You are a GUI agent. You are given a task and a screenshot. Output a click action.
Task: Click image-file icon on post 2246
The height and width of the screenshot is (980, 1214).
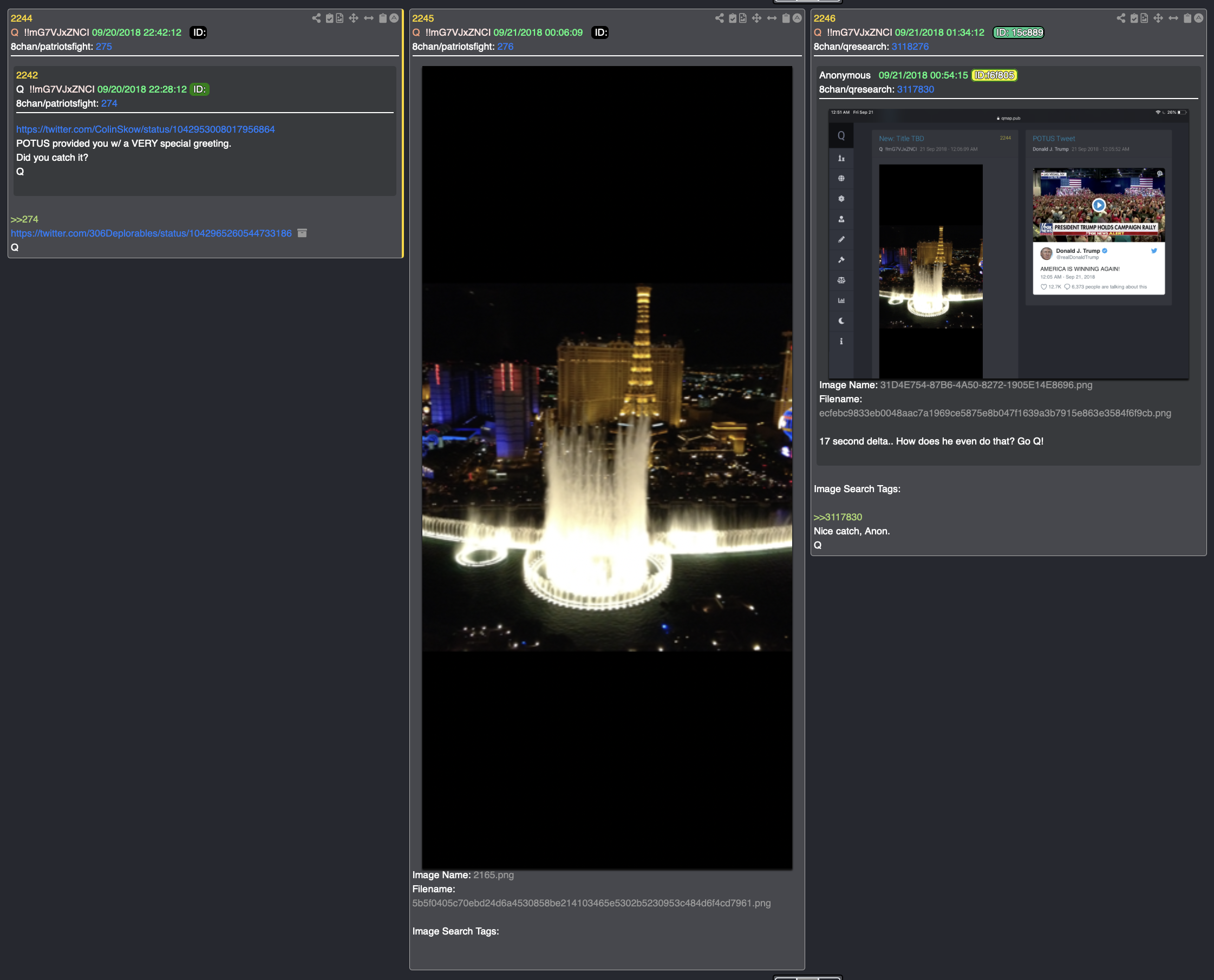(x=1144, y=18)
